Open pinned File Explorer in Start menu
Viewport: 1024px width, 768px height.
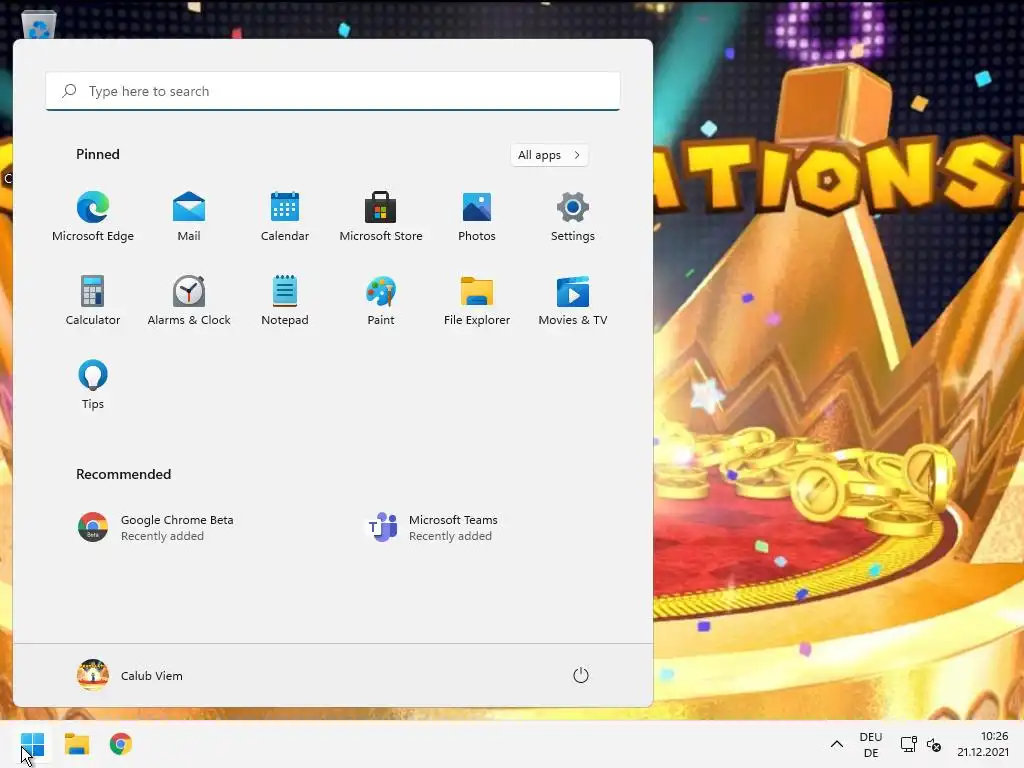[477, 300]
